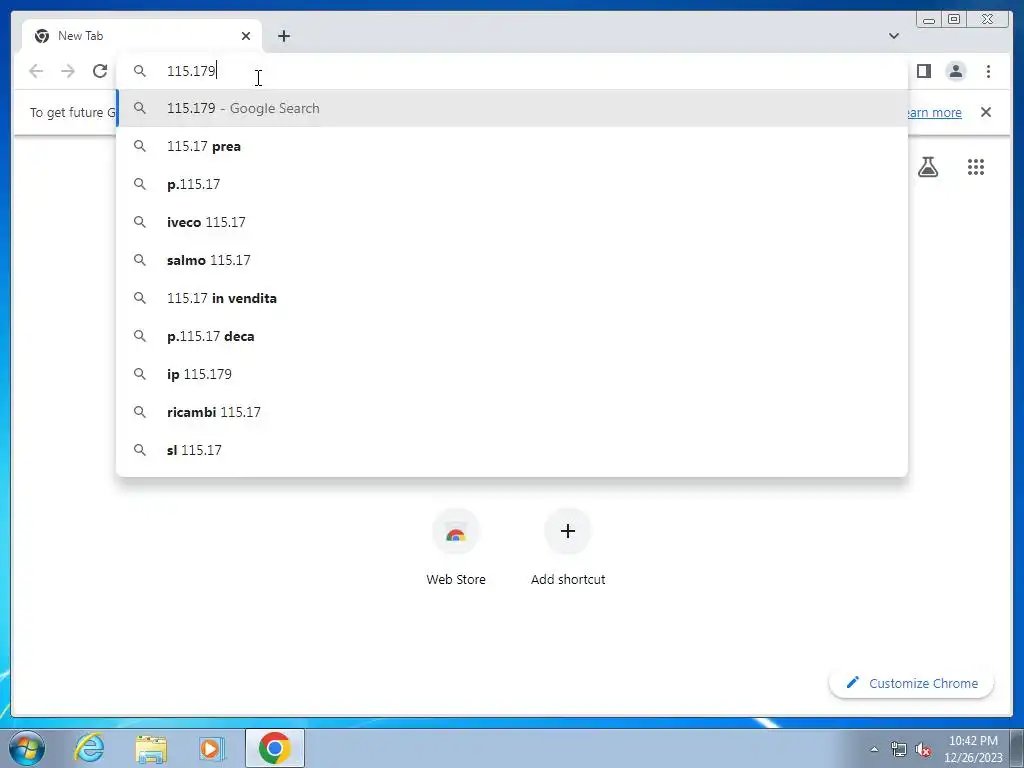1024x768 pixels.
Task: Select the sl 115.17 suggestion
Action: click(512, 449)
